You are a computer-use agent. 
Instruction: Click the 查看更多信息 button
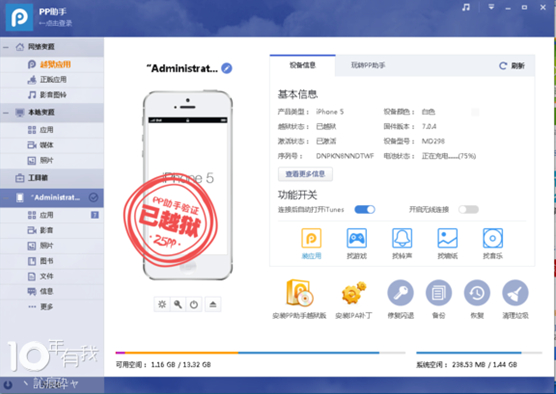click(305, 174)
